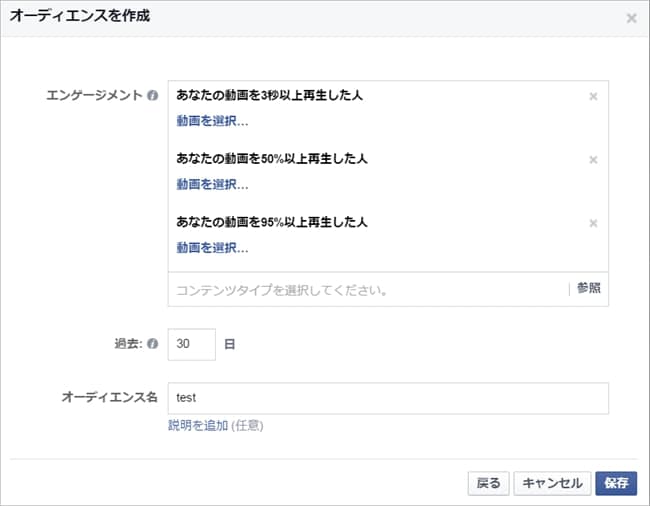The height and width of the screenshot is (506, 650).
Task: Click info icon beside 過去 label
Action: 153,344
